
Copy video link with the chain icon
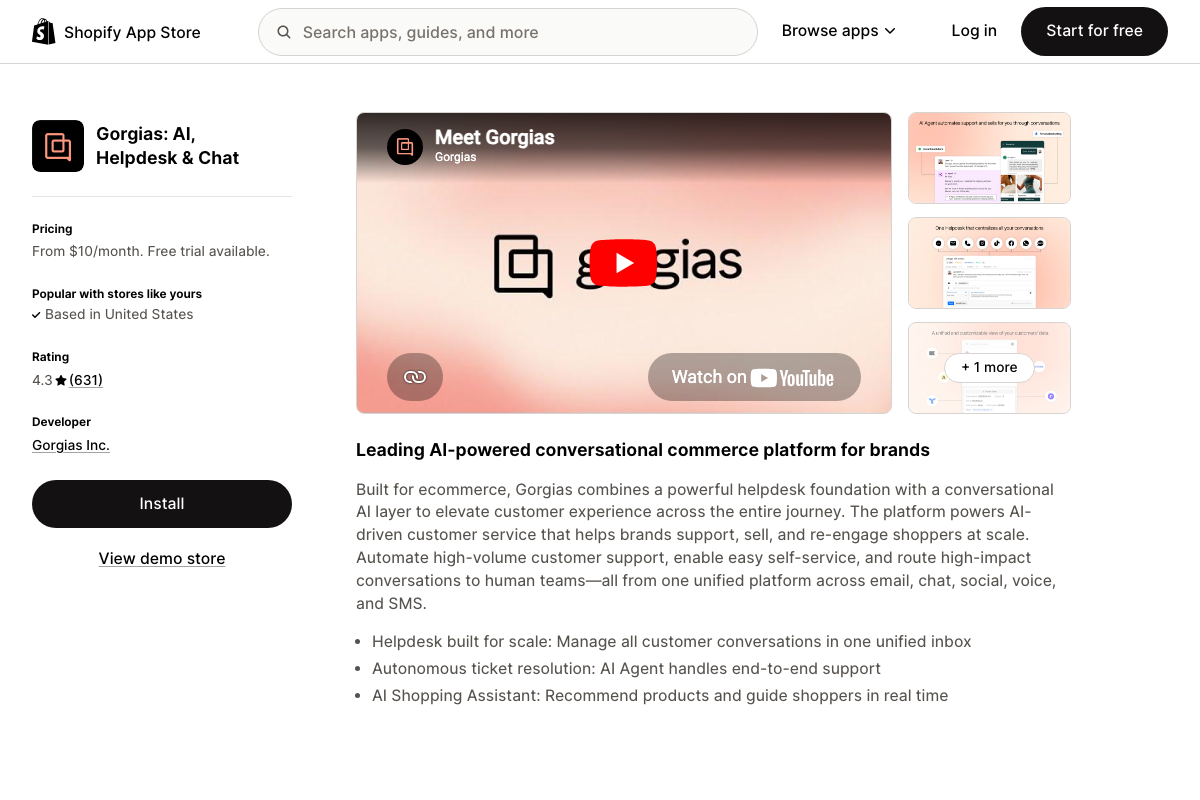point(415,377)
